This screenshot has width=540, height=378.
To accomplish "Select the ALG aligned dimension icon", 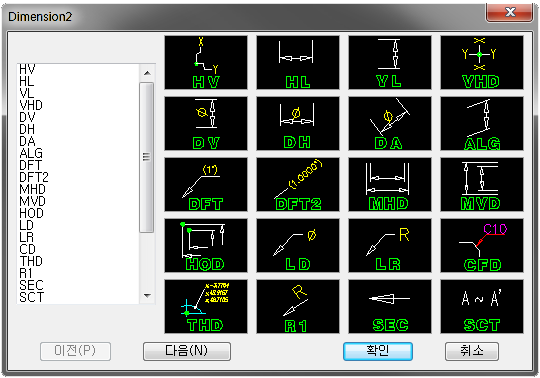I will pyautogui.click(x=482, y=124).
